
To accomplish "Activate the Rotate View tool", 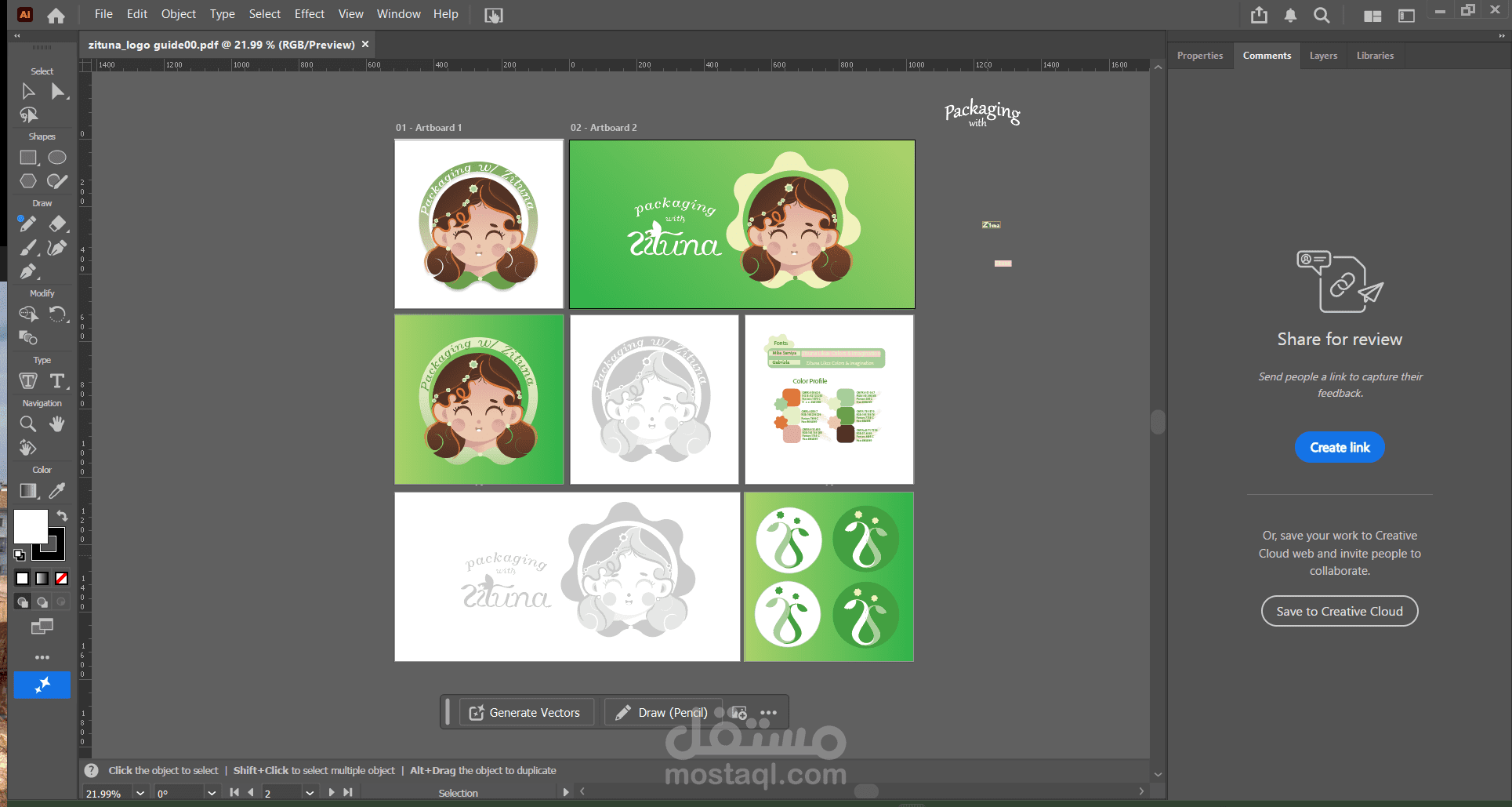I will (28, 448).
